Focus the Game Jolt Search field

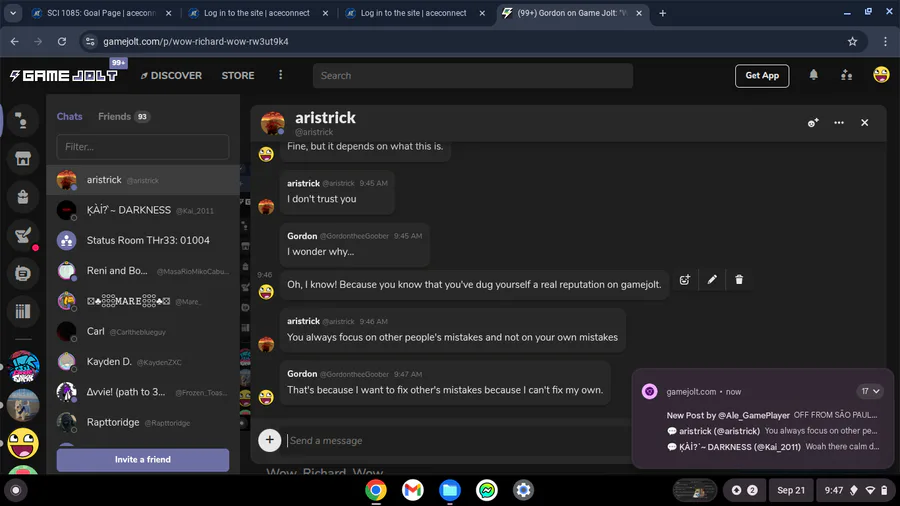pos(472,76)
